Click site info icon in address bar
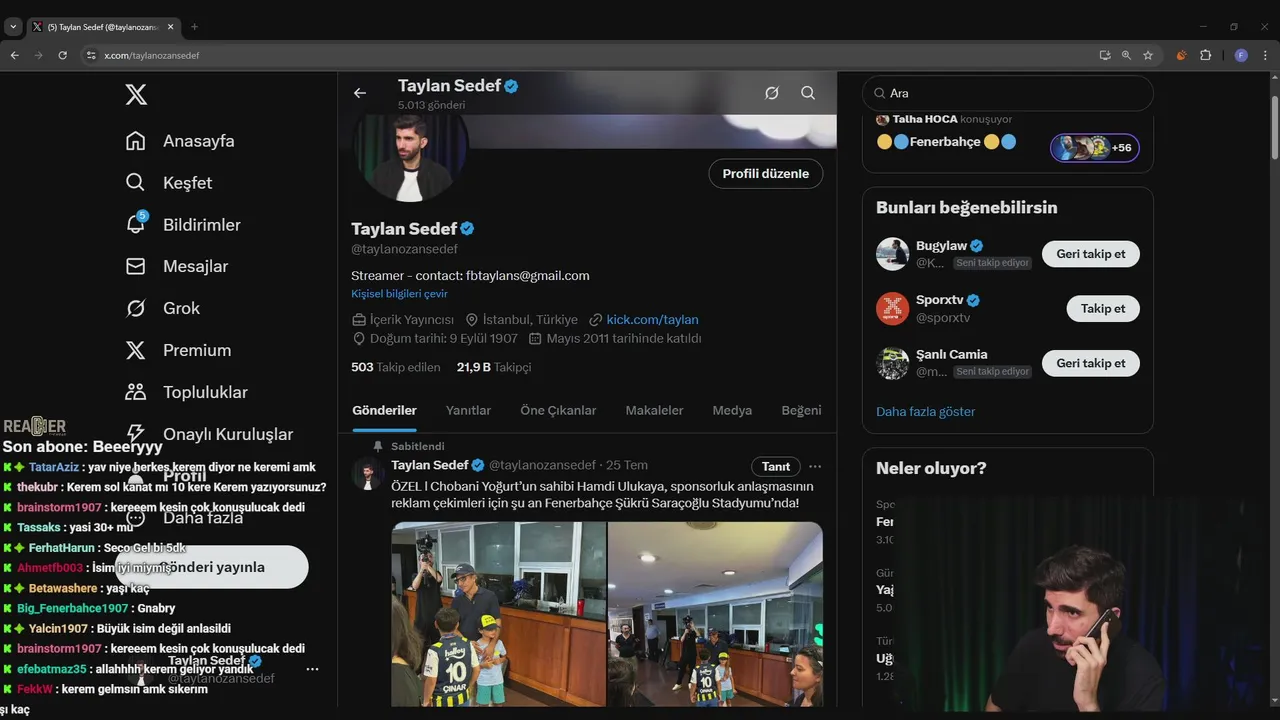 [90, 56]
